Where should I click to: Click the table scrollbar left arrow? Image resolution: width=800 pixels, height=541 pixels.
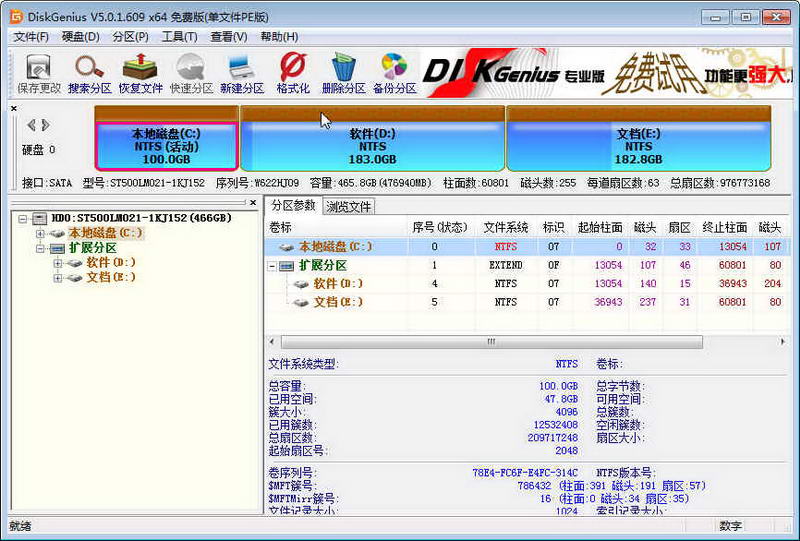(272, 341)
